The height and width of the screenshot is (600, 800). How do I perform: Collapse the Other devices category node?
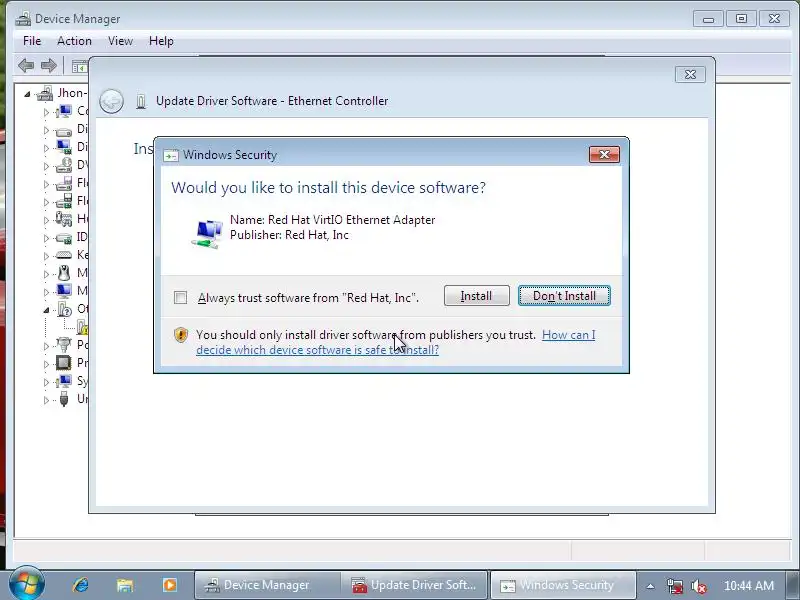46,310
